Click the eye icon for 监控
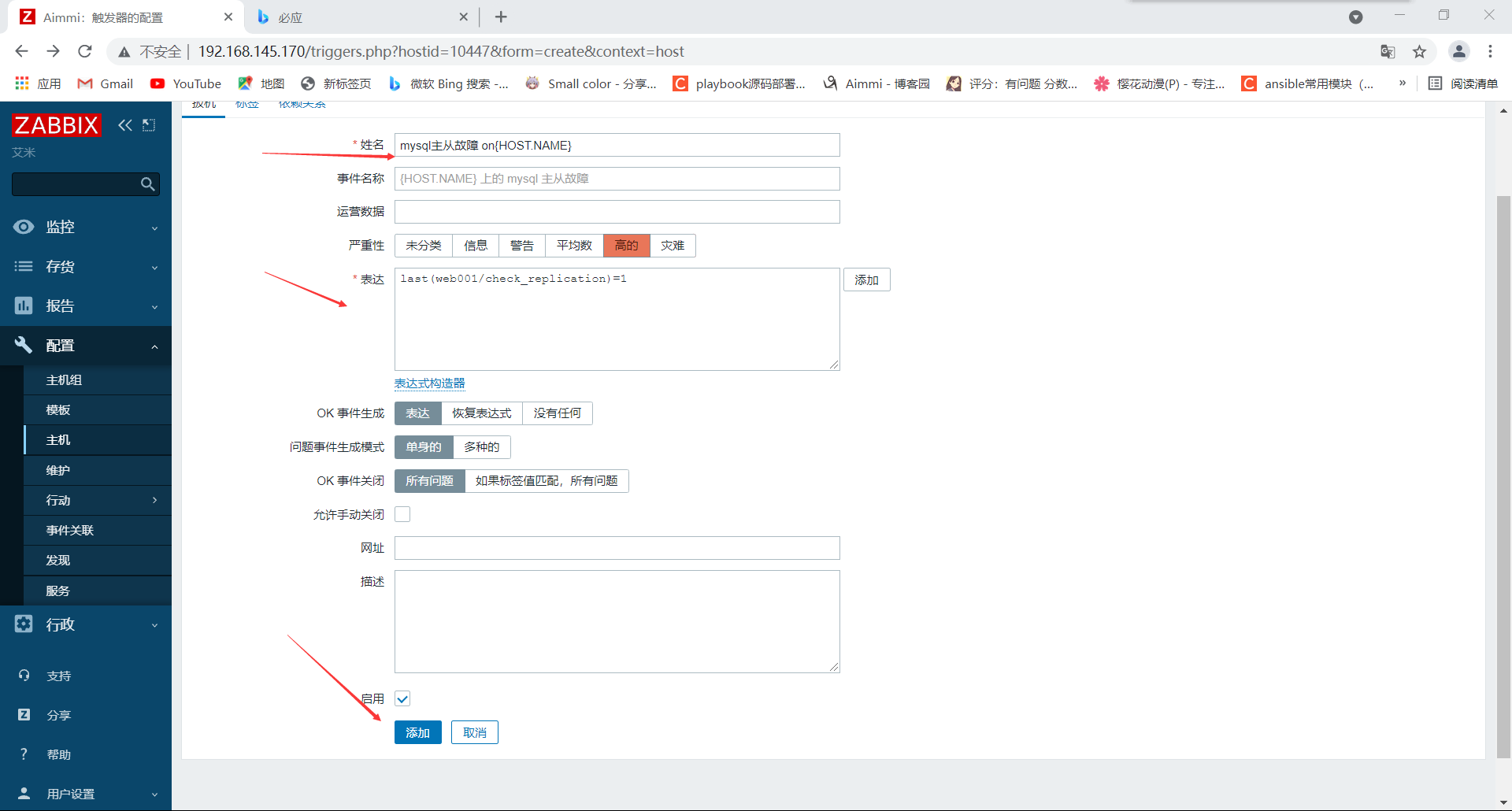 [x=24, y=227]
